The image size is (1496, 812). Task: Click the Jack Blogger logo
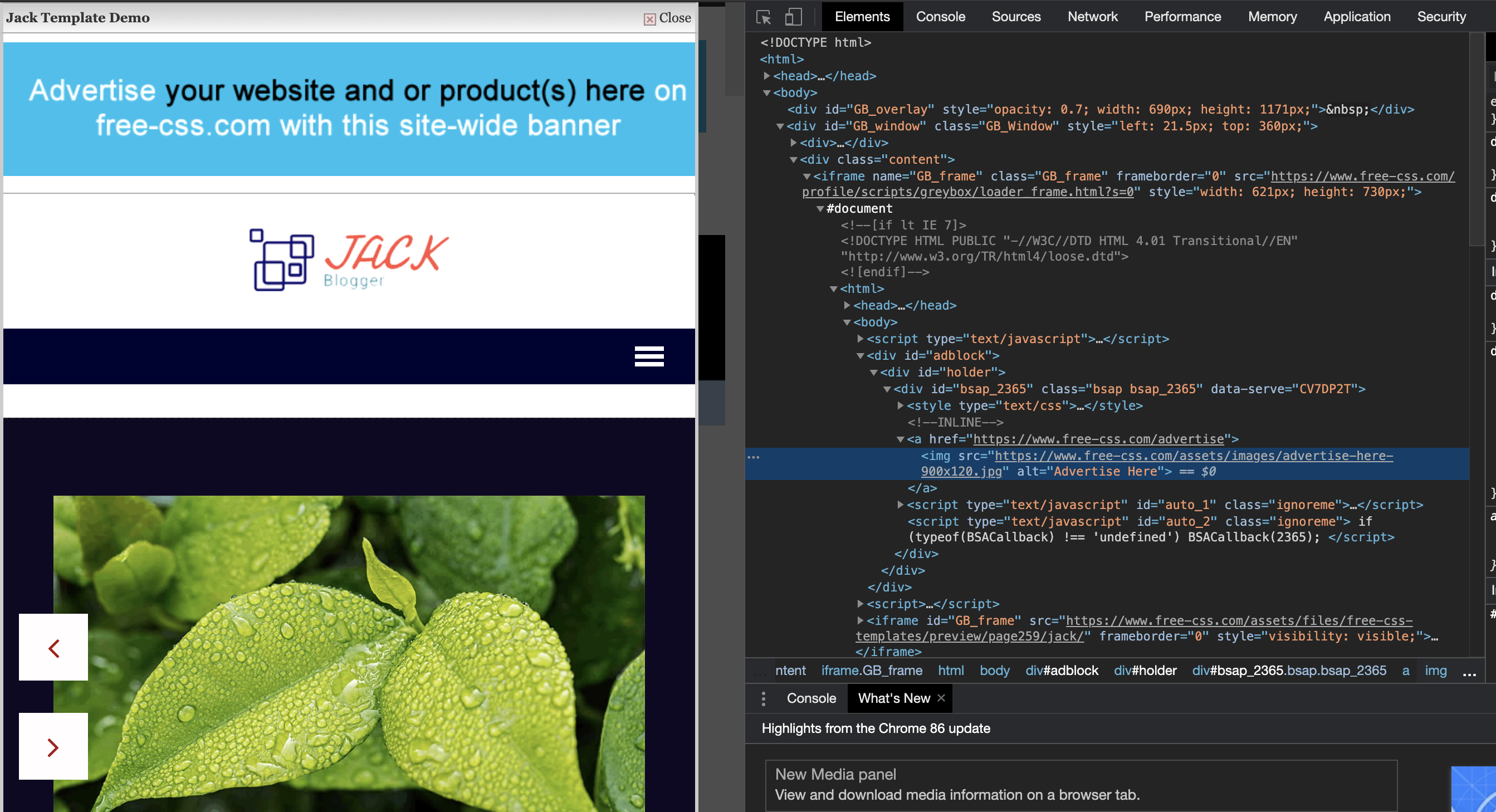pos(349,260)
